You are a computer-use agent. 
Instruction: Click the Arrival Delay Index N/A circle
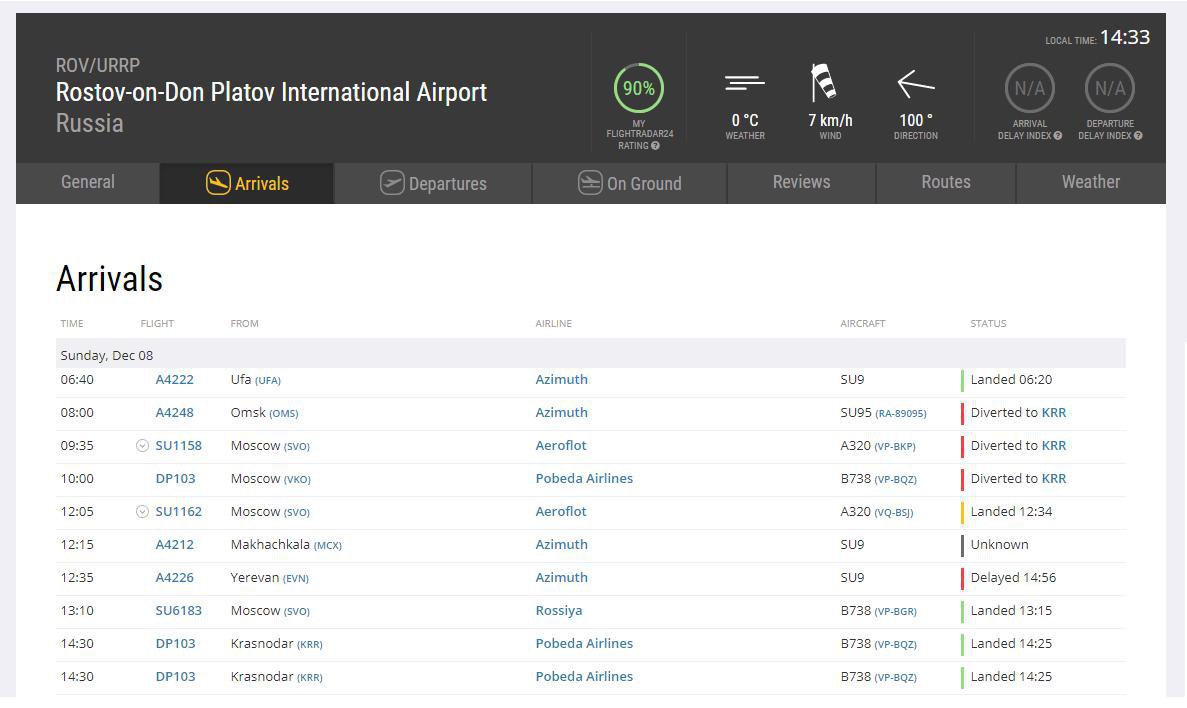1030,89
